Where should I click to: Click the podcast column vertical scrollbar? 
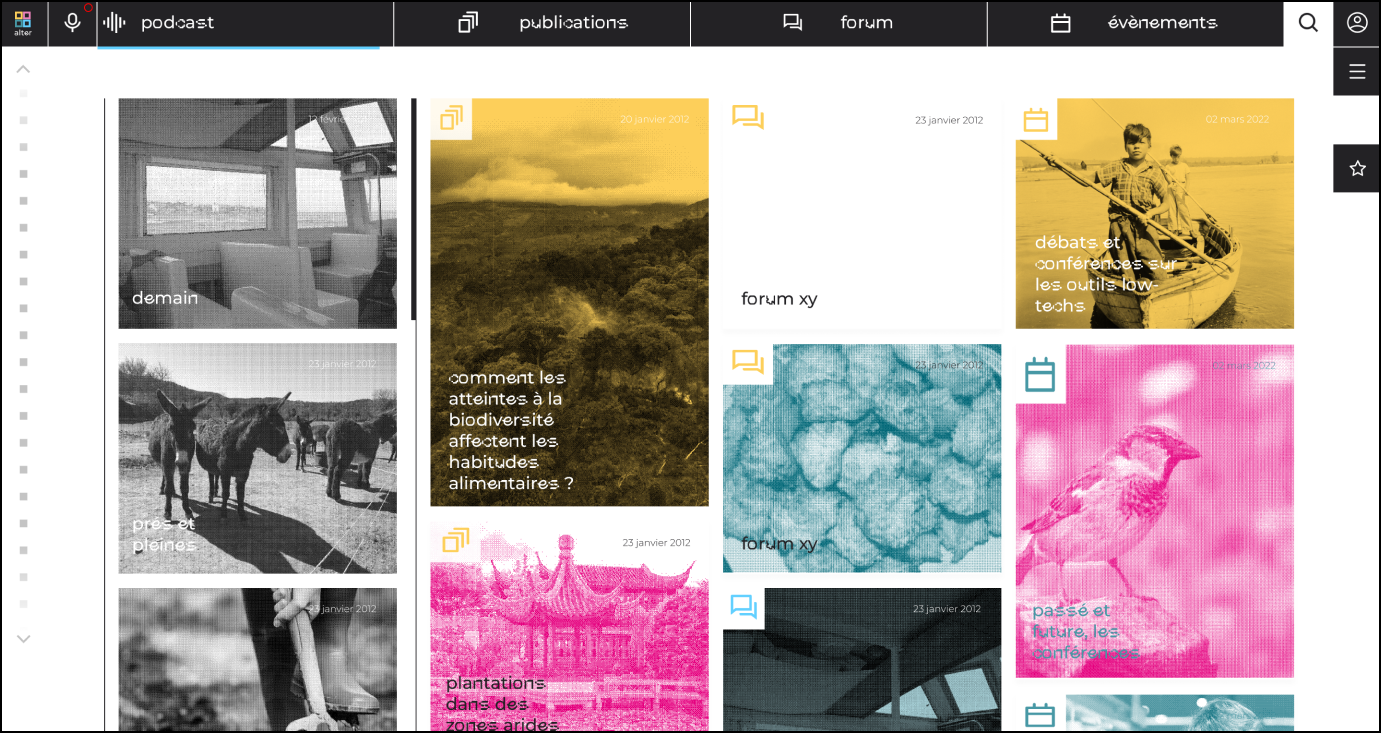point(413,208)
